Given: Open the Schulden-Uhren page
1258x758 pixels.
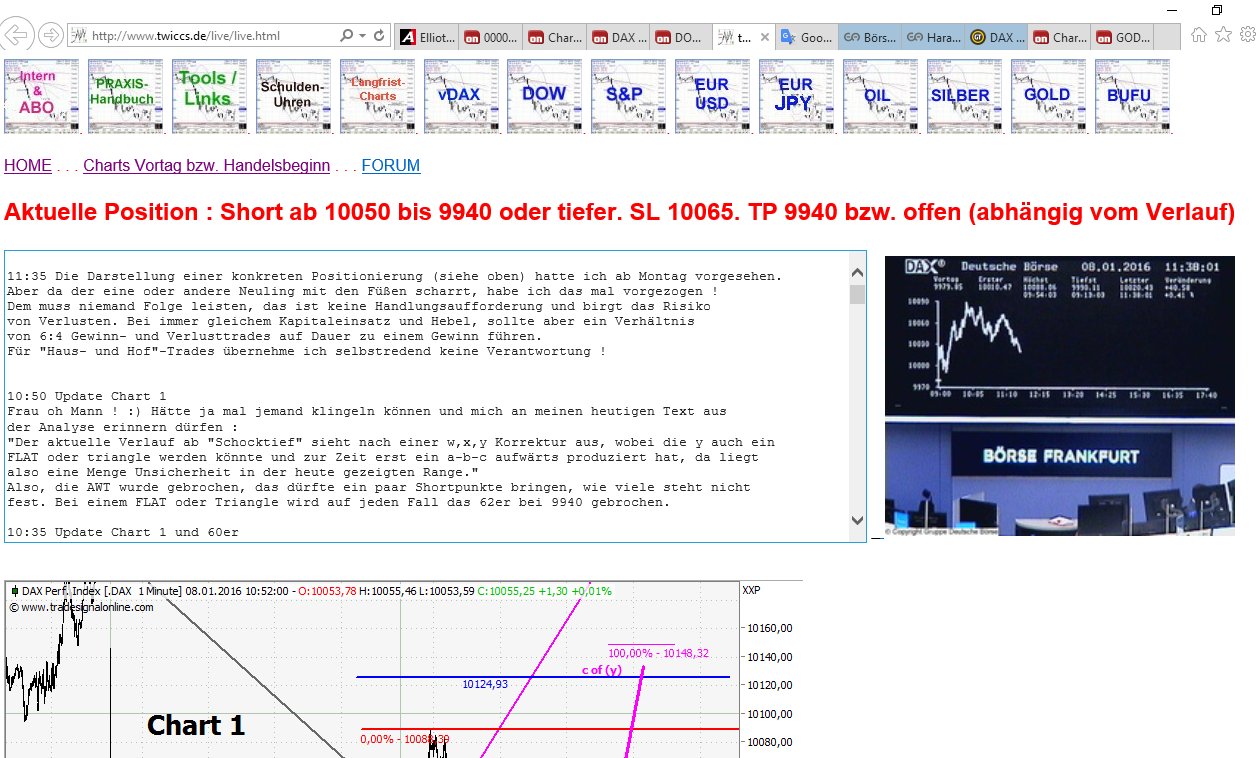Looking at the screenshot, I should coord(291,95).
